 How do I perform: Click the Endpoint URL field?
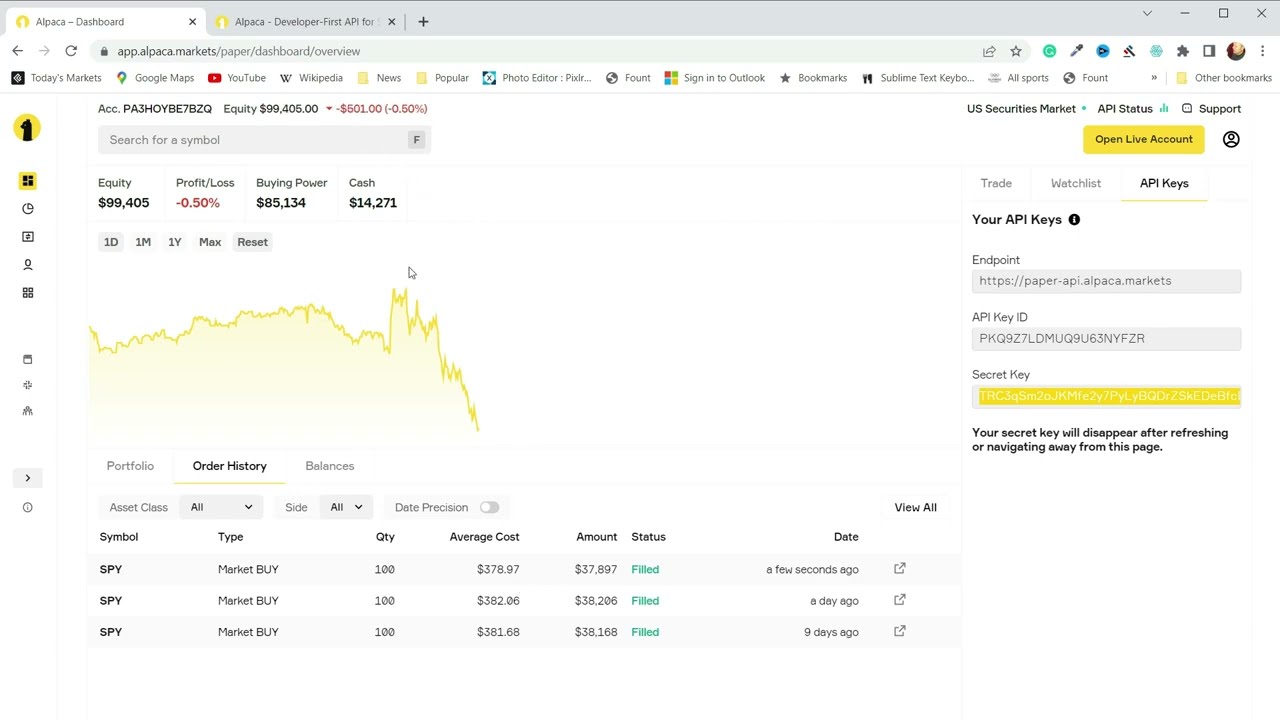(x=1106, y=281)
